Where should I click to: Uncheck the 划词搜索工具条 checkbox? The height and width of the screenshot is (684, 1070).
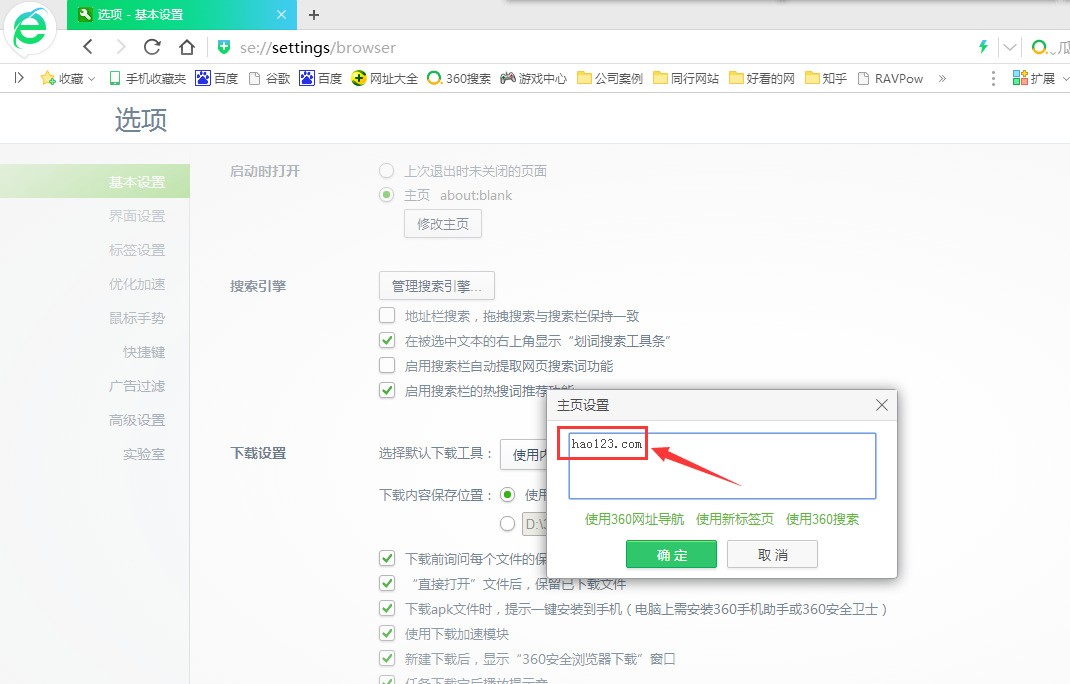(x=387, y=340)
